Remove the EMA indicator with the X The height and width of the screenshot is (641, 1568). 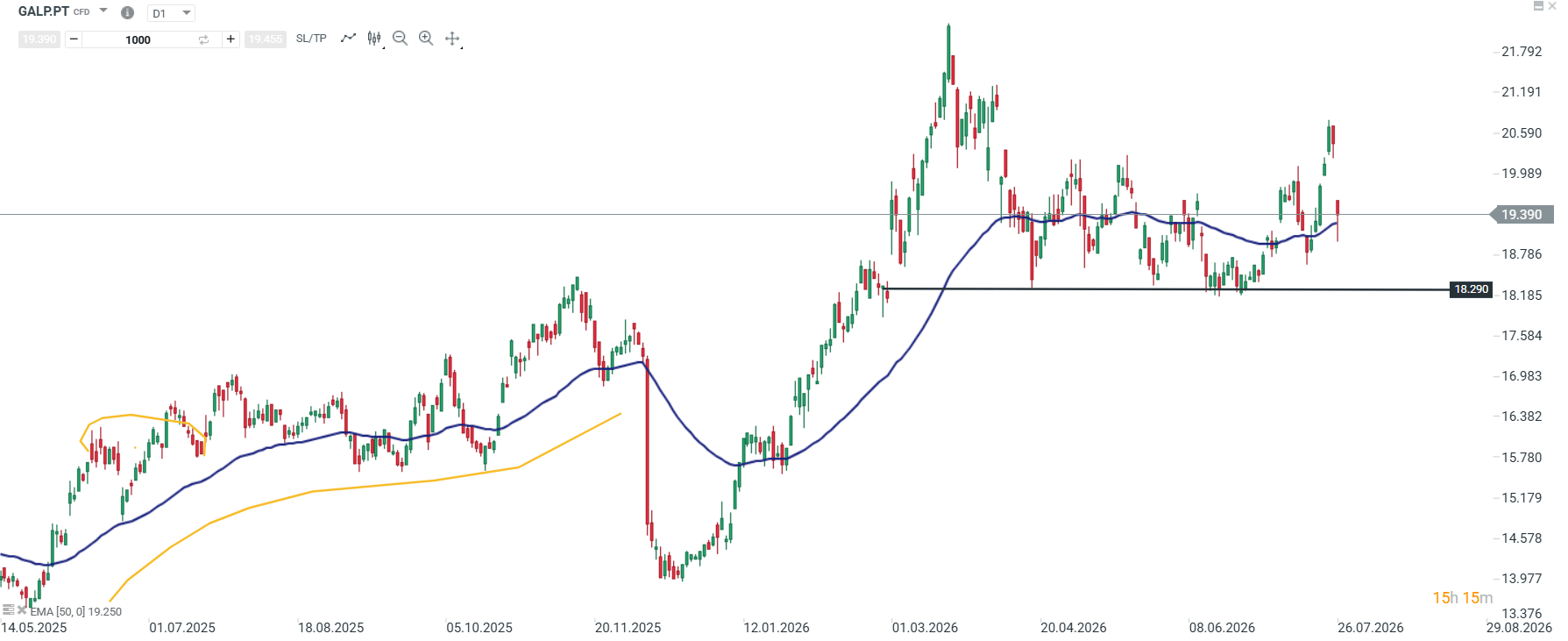[x=22, y=609]
